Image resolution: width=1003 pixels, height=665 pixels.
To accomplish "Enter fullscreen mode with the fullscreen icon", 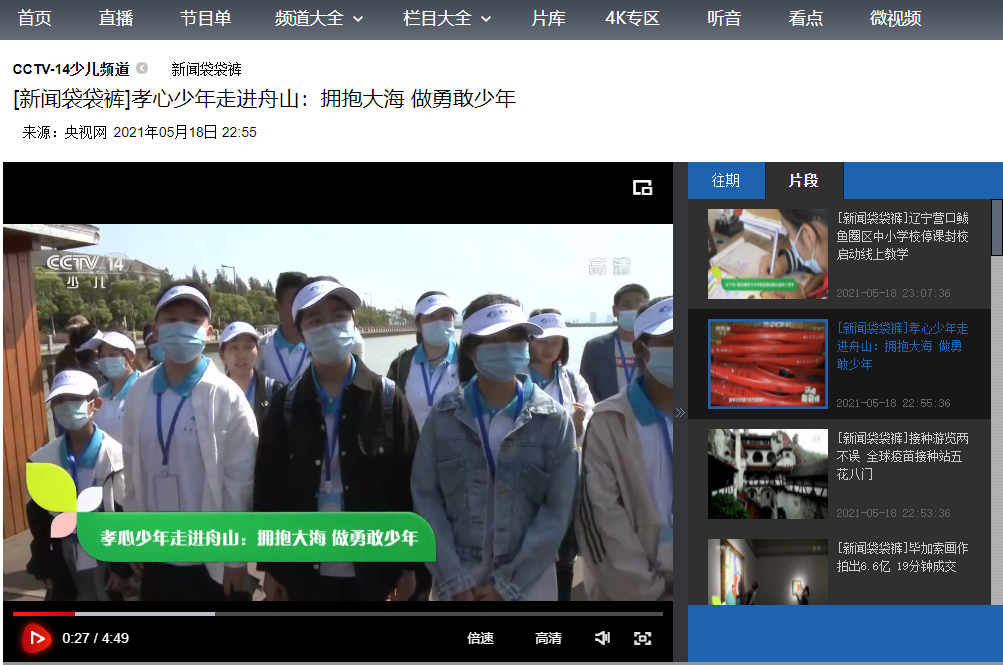I will point(642,638).
